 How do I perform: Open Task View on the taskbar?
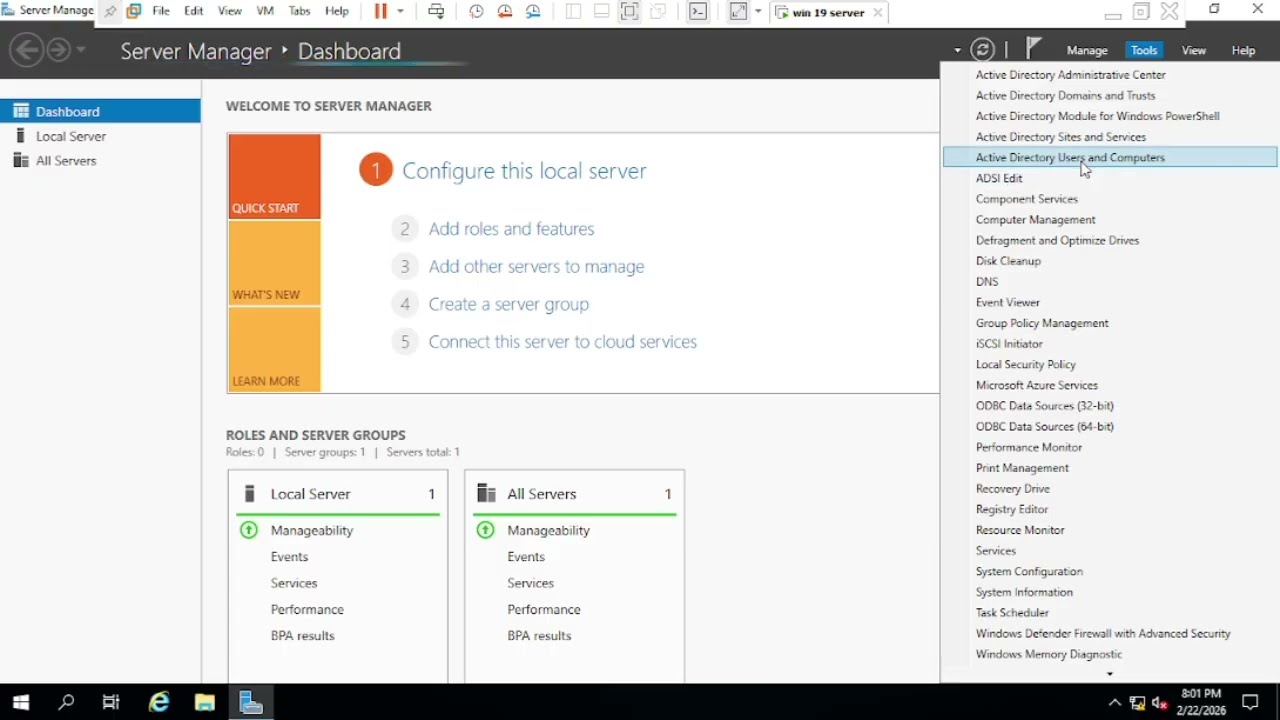pyautogui.click(x=111, y=702)
